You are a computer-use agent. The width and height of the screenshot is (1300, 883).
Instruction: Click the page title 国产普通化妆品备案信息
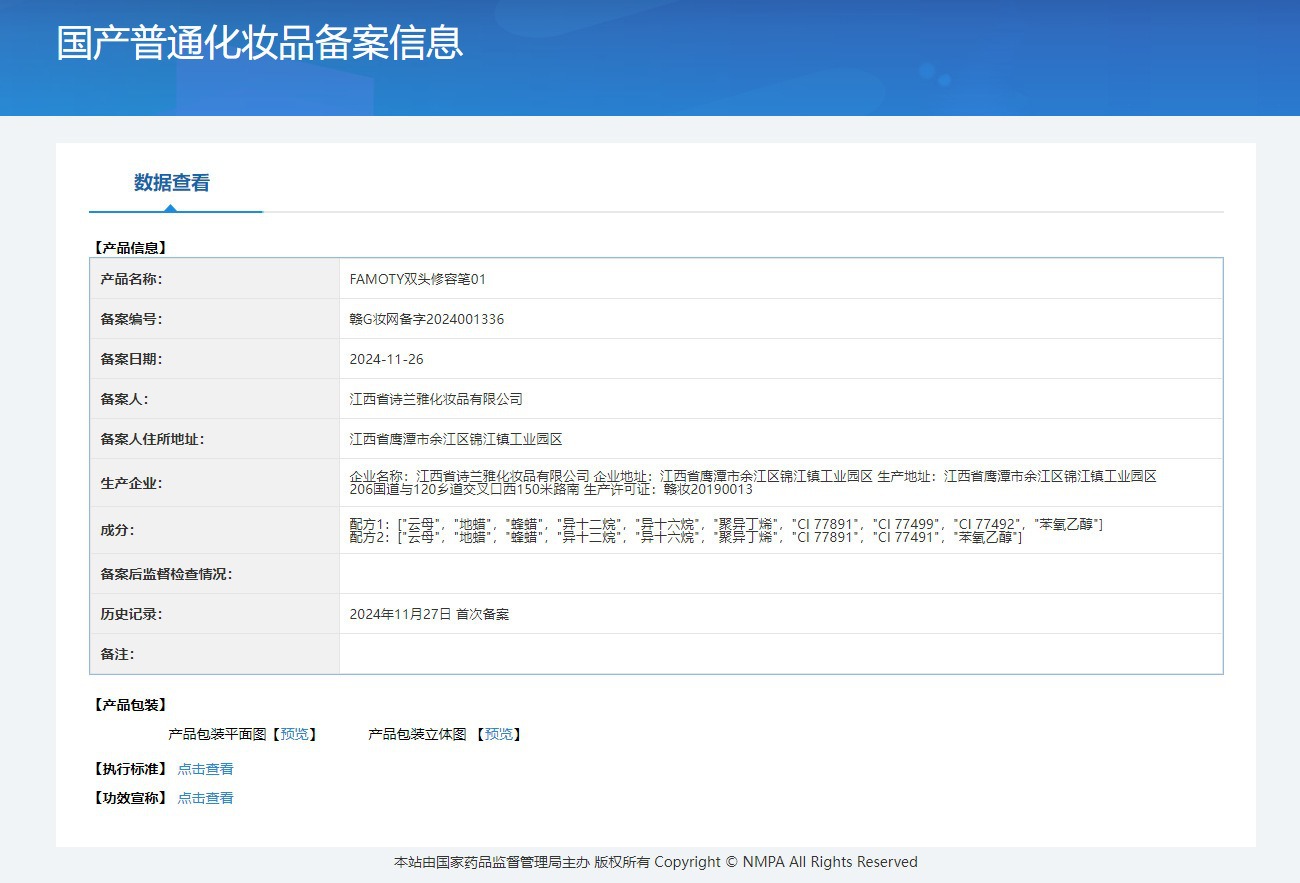[260, 43]
